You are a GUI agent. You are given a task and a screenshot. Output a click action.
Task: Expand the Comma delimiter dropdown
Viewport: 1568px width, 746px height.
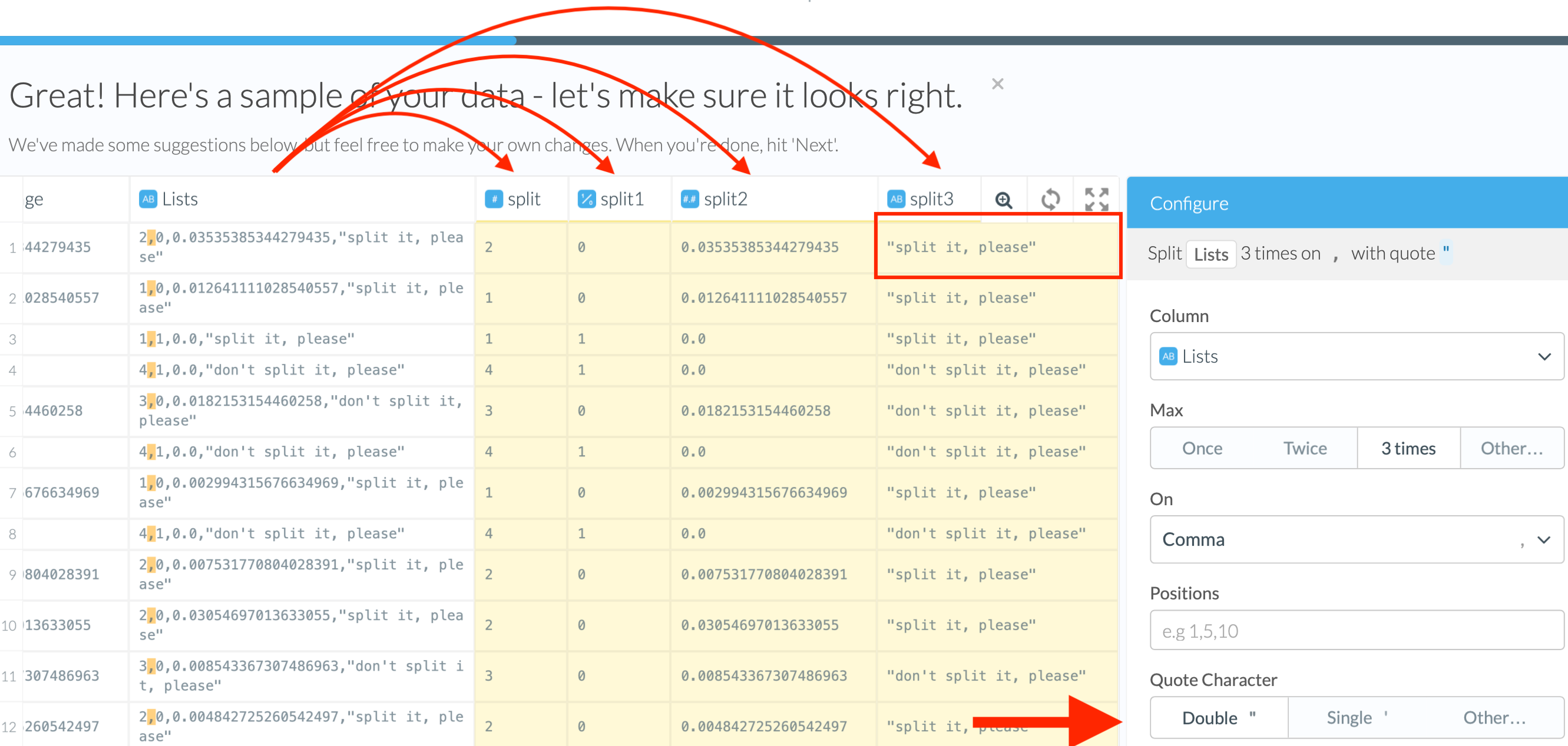click(1356, 540)
